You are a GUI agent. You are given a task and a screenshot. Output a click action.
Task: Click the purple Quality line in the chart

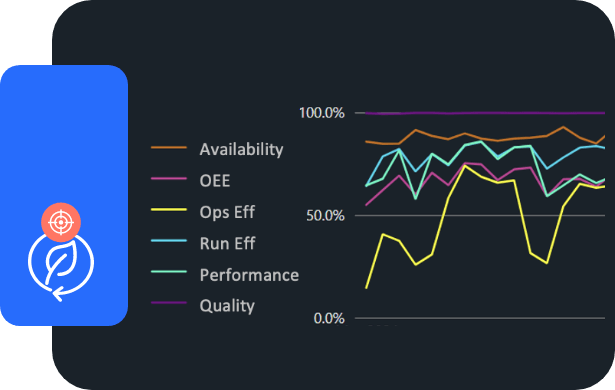click(x=485, y=113)
